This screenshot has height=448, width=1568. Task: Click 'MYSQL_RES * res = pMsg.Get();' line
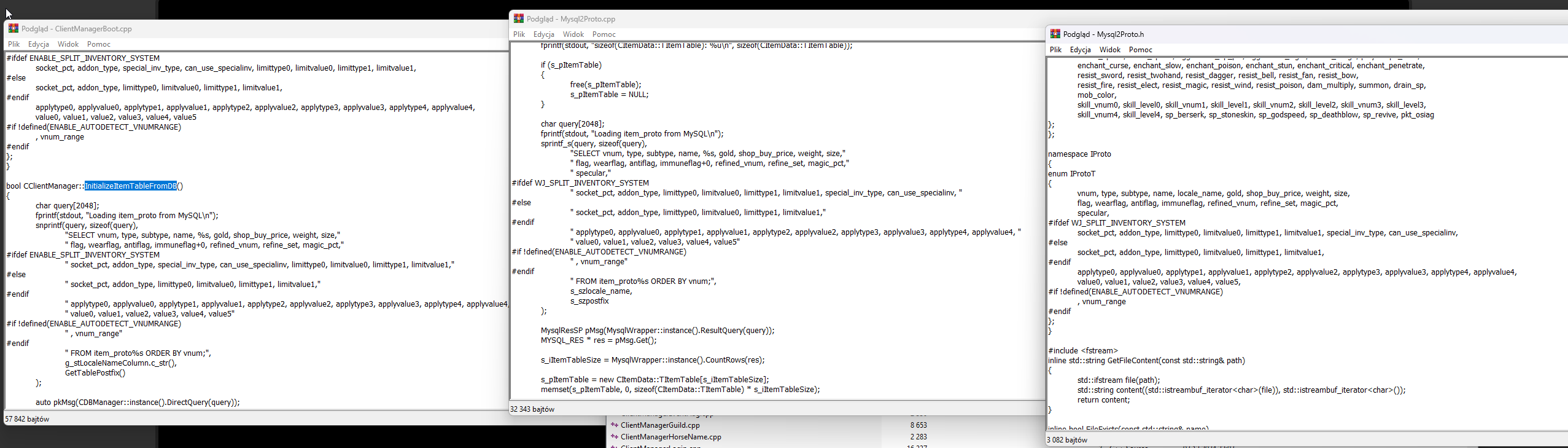click(599, 340)
